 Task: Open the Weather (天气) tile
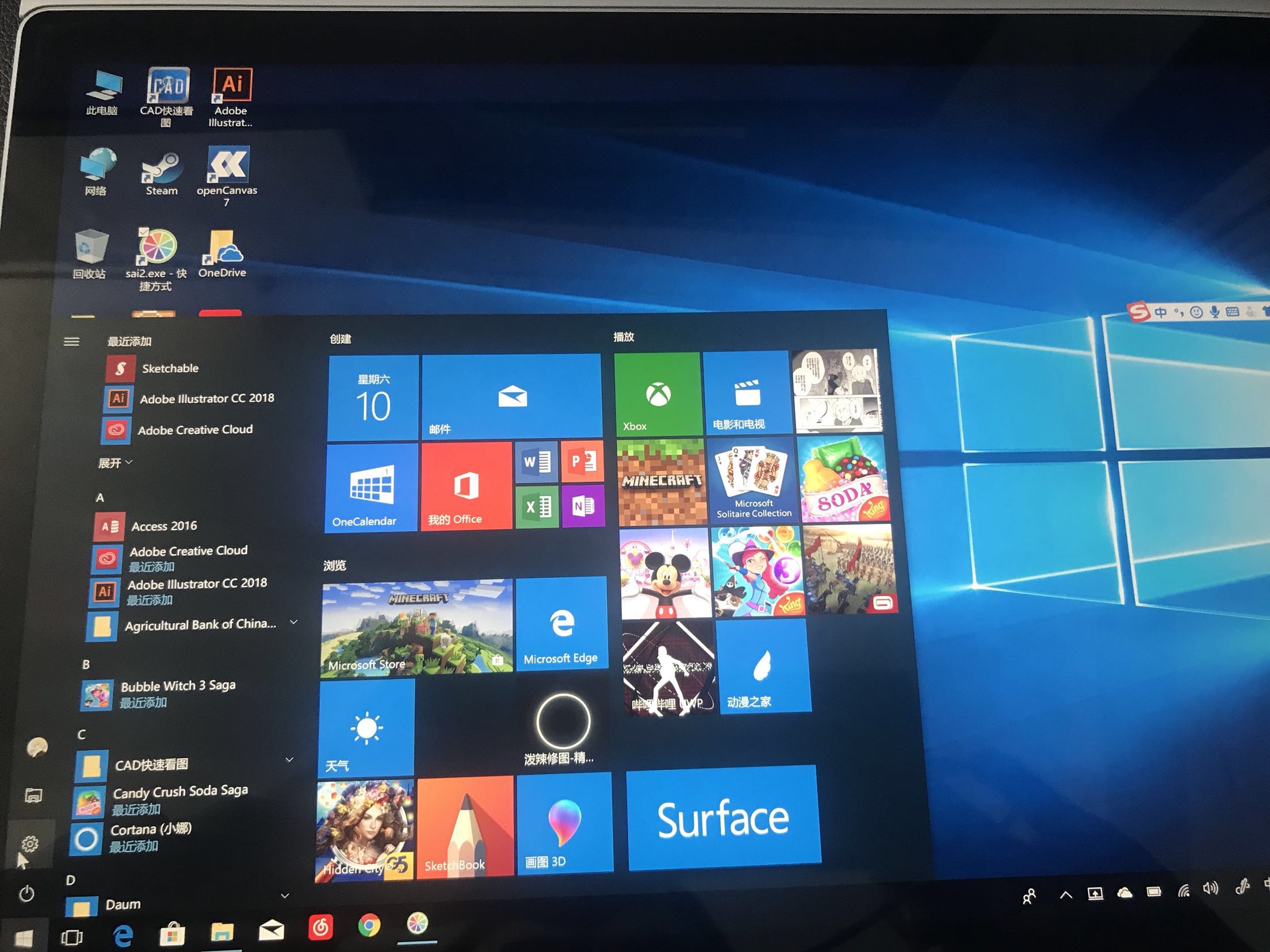(x=366, y=728)
